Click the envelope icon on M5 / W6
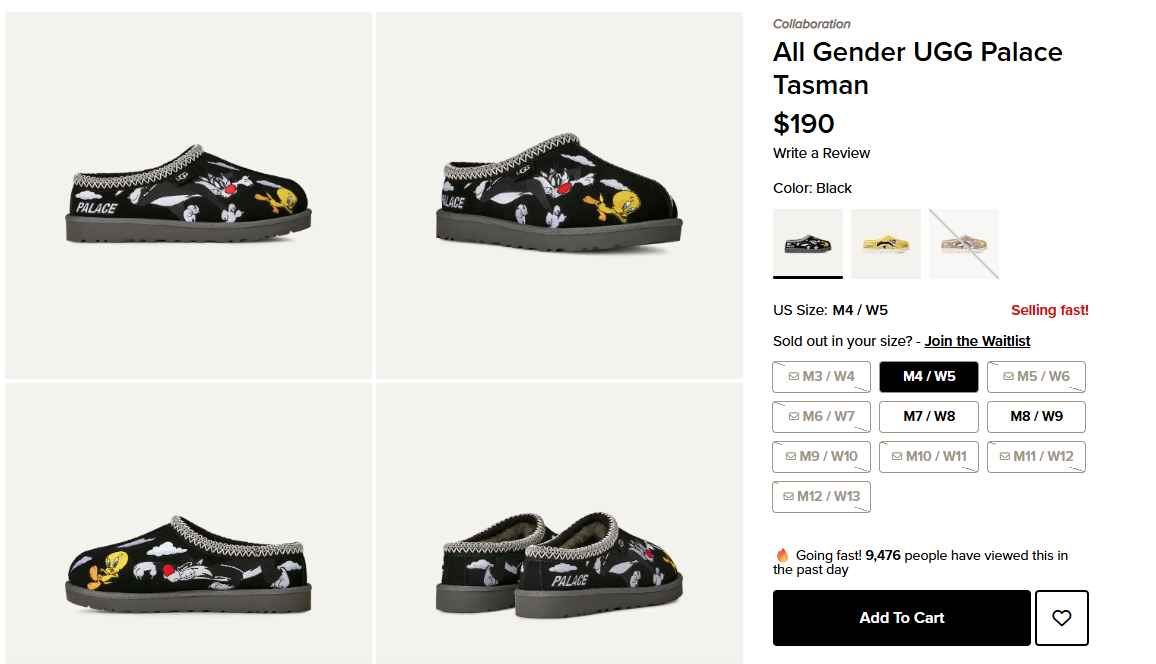 pyautogui.click(x=1008, y=377)
